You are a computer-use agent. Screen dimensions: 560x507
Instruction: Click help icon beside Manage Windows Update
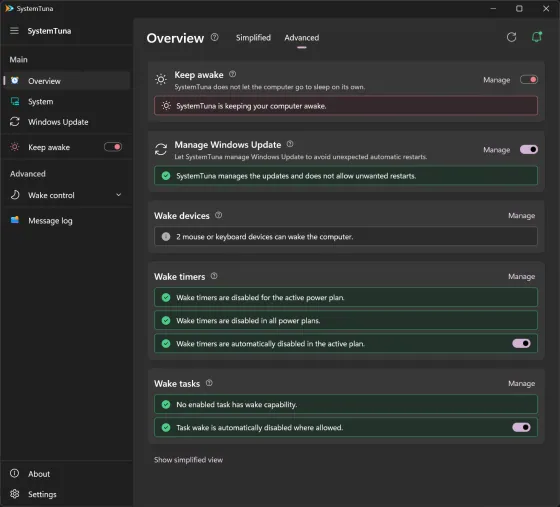coord(290,144)
